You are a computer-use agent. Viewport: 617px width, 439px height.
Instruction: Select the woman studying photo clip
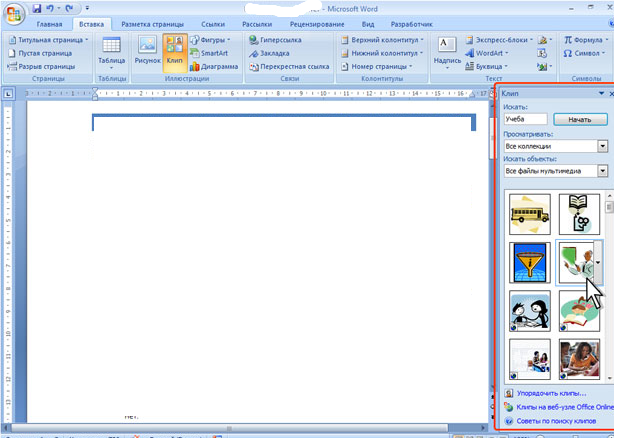click(x=579, y=360)
